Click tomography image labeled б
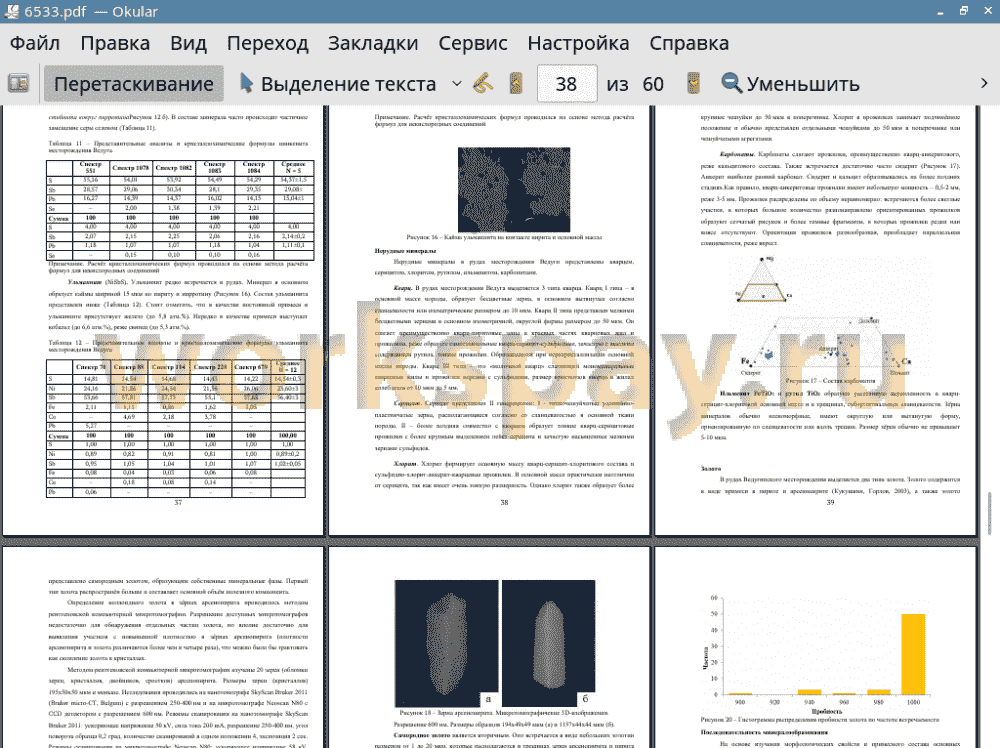 click(548, 643)
